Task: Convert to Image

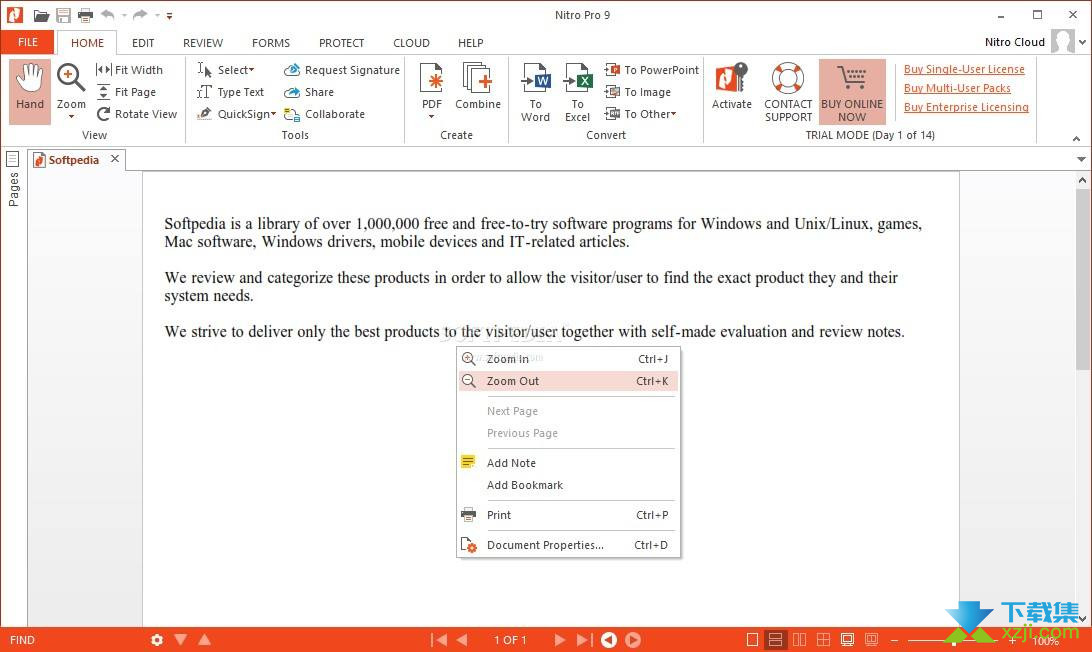Action: pyautogui.click(x=638, y=92)
